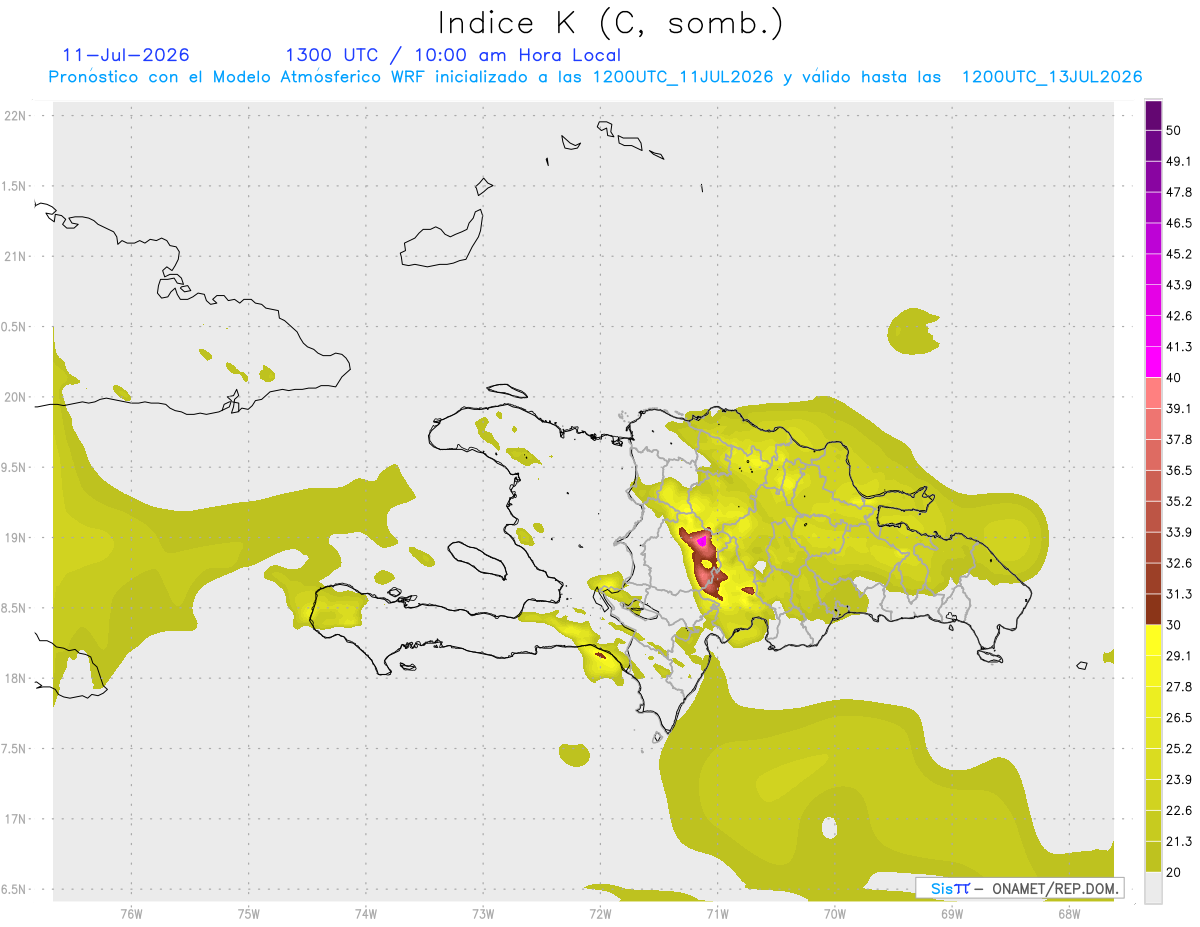This screenshot has width=1200, height=927.
Task: Click the '69W' longitude label
Action: [x=952, y=915]
